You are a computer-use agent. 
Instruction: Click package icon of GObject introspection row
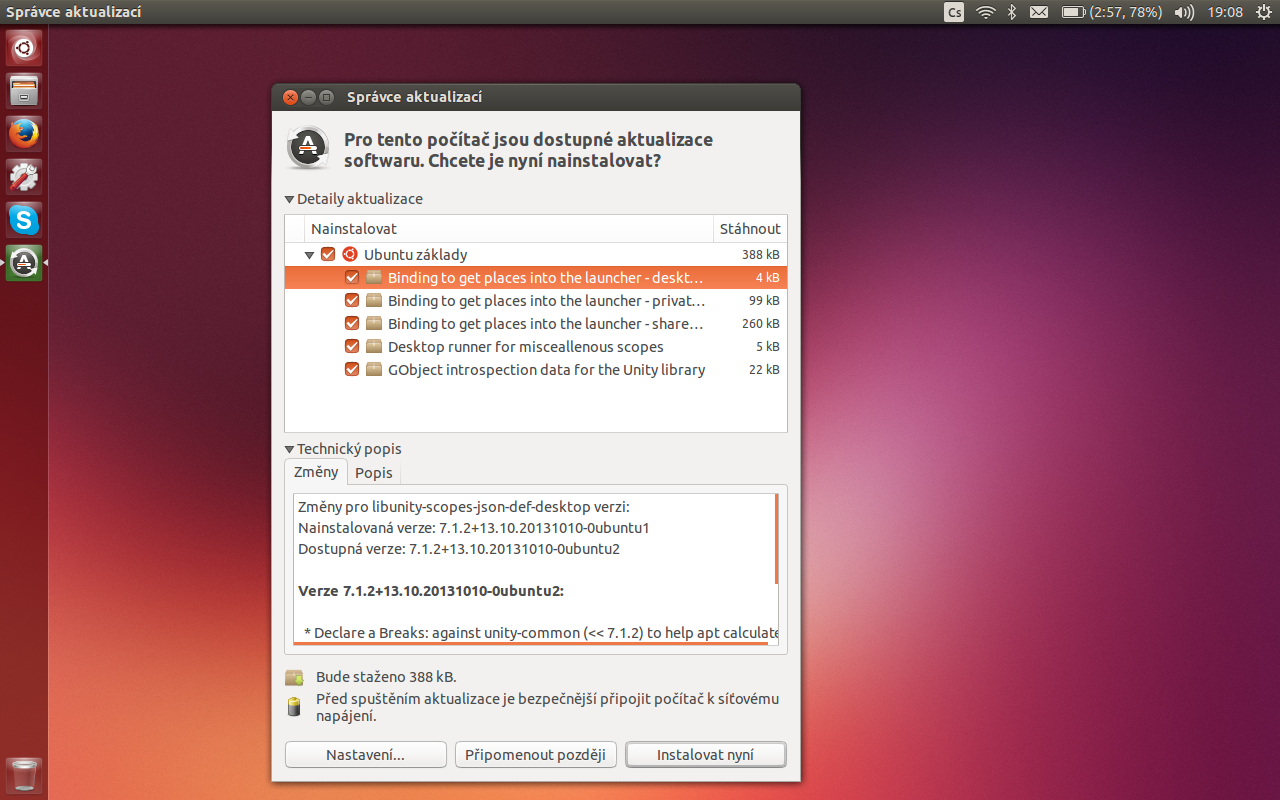click(374, 369)
